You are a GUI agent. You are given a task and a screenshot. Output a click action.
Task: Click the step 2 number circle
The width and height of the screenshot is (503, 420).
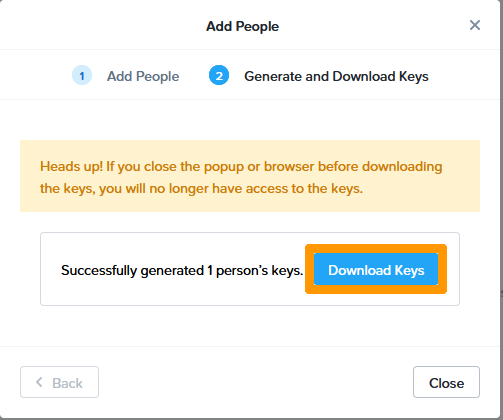point(219,75)
